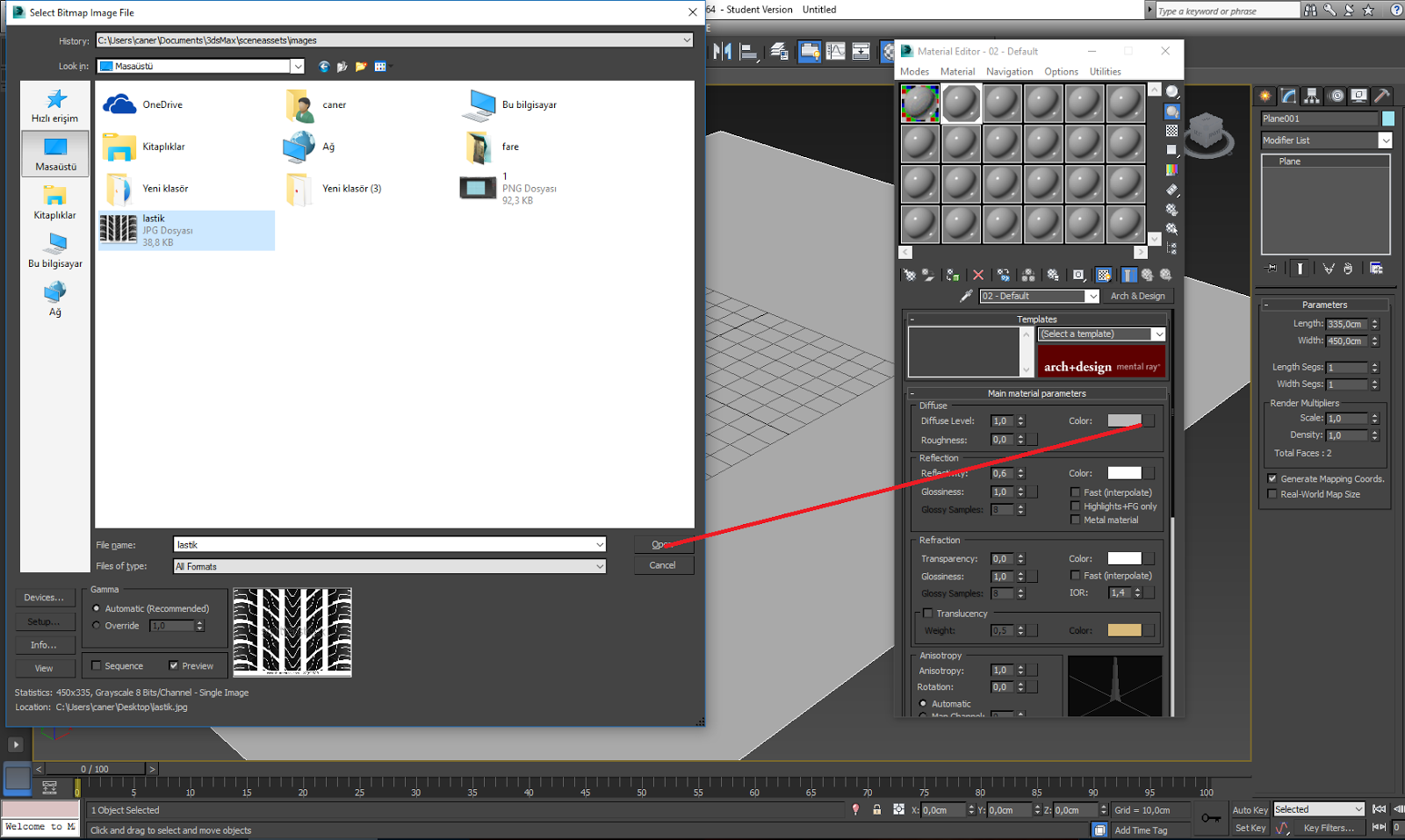Toggle the selection lock icon in status bar
Viewport: 1405px width, 840px height.
(x=876, y=809)
